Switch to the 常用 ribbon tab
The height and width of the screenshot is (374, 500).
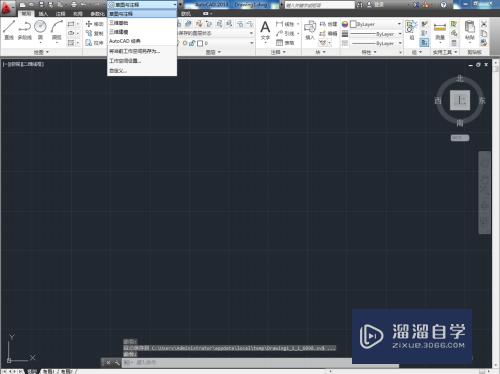(26, 14)
